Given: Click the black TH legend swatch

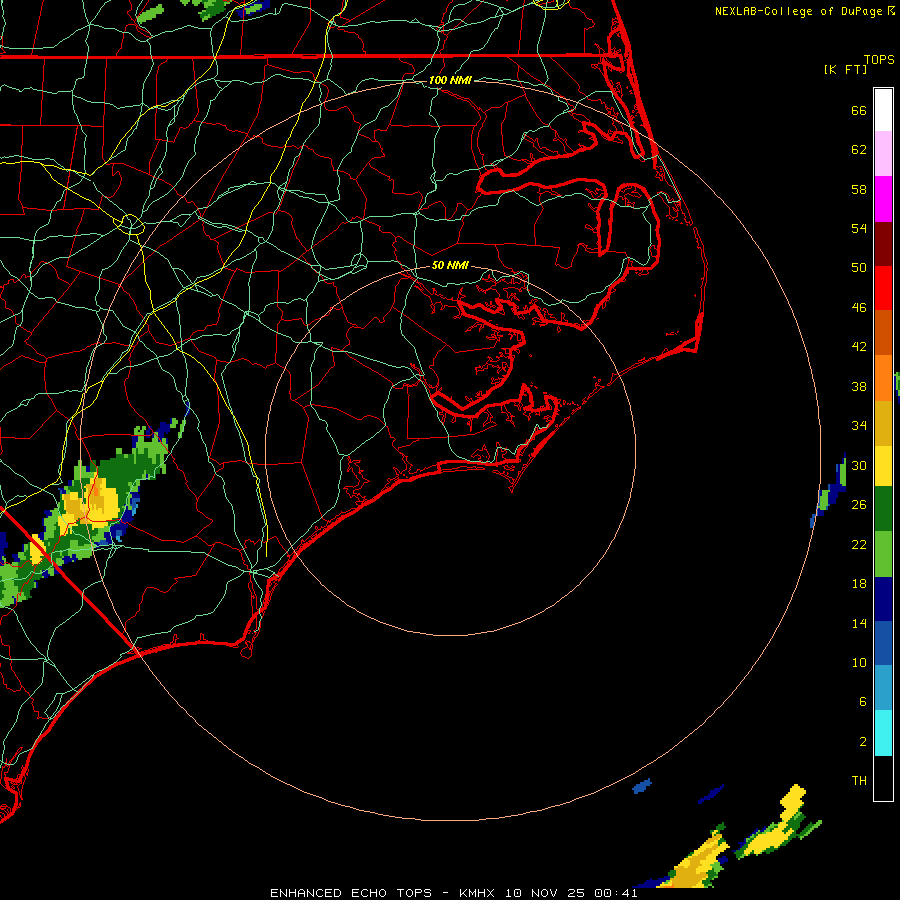Looking at the screenshot, I should [x=883, y=778].
